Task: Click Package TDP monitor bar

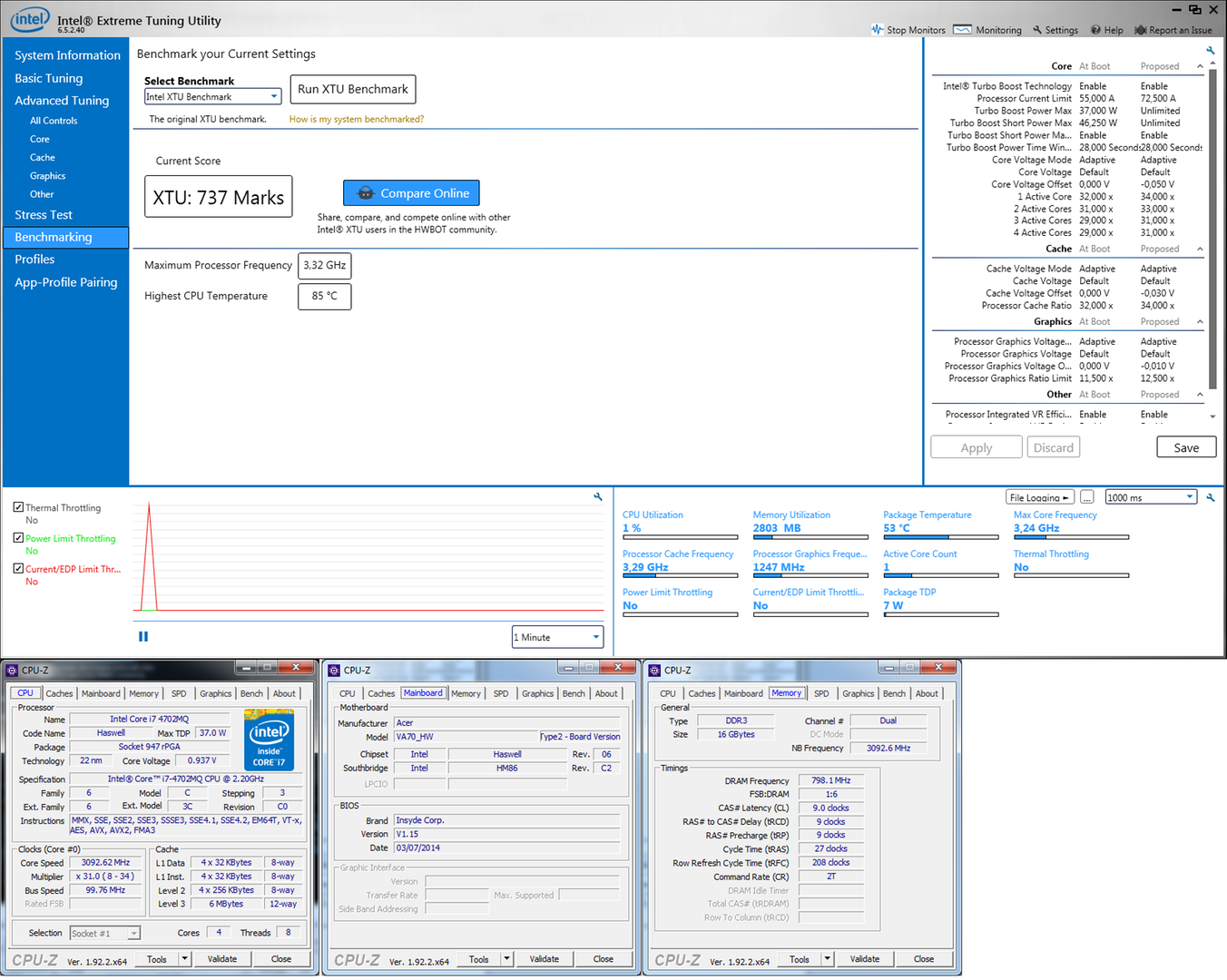Action: (941, 614)
